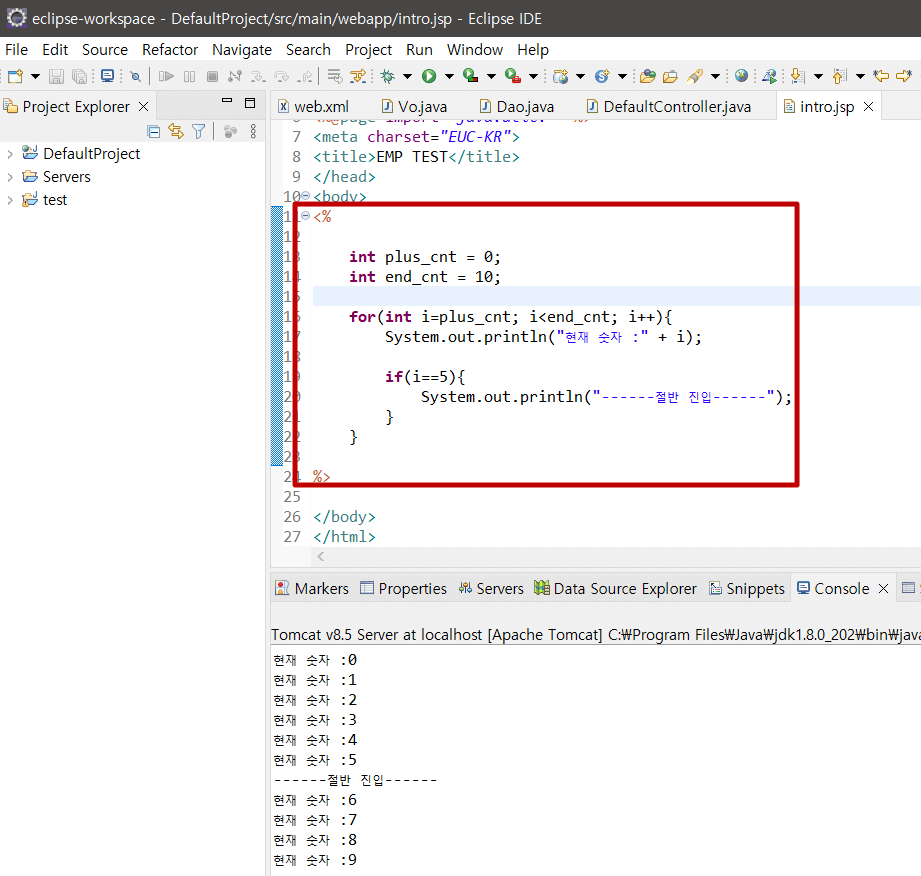Switch to the Markers view tab
The image size is (921, 876).
pos(312,589)
